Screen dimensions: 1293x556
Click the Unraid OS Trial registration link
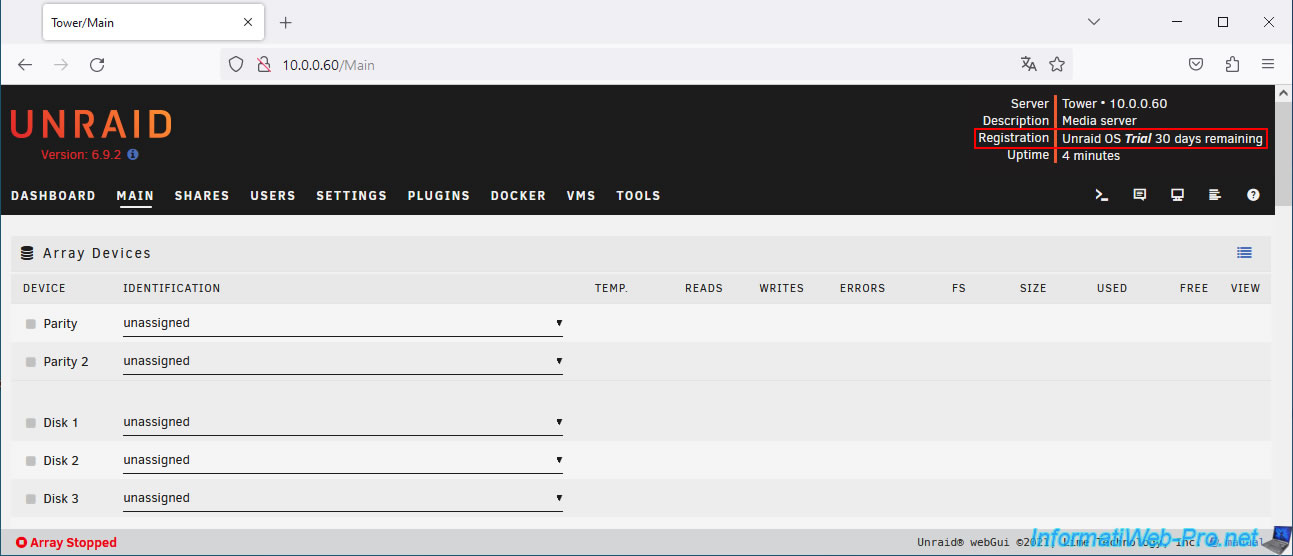click(1161, 139)
